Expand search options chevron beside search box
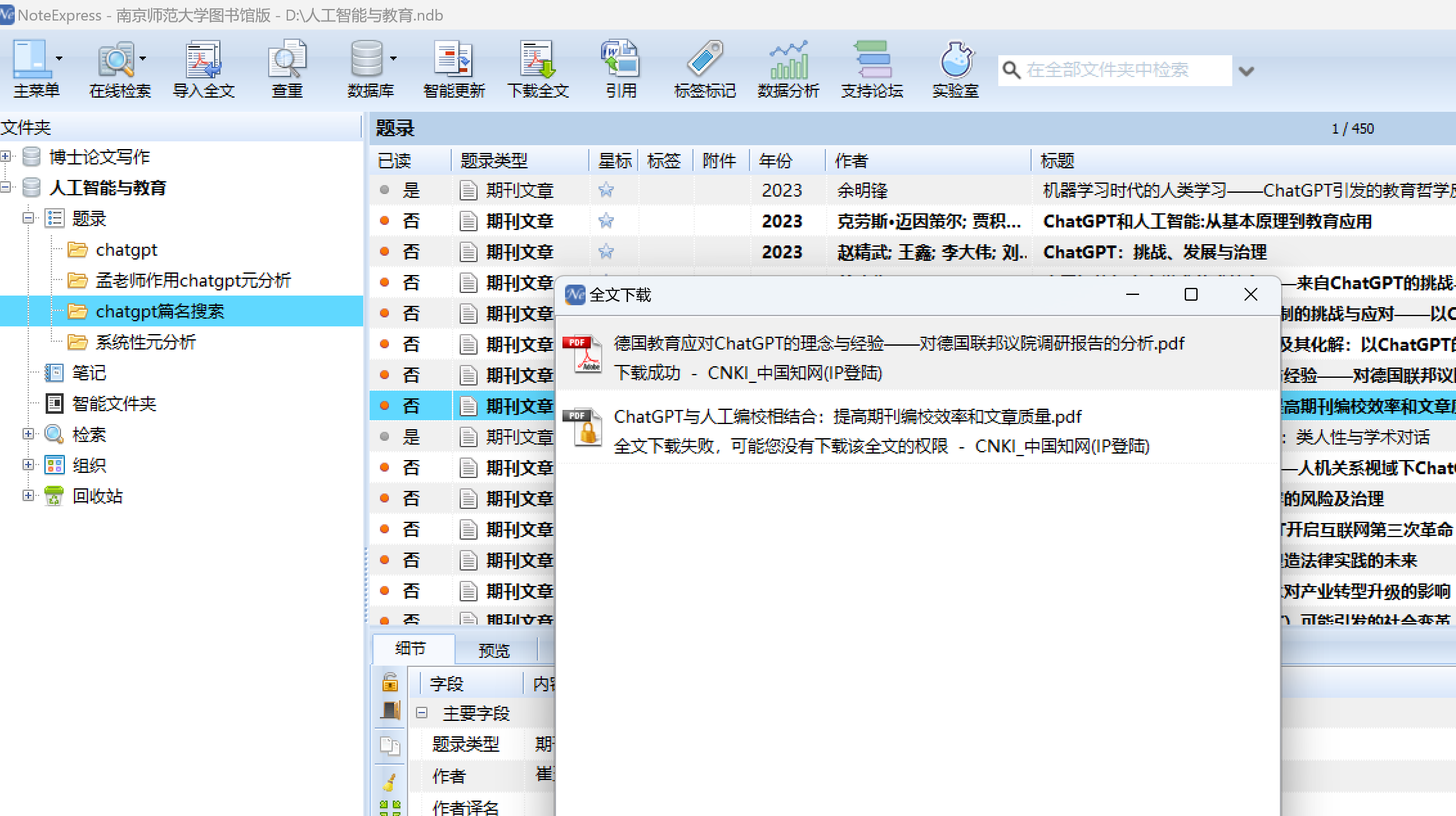This screenshot has height=816, width=1456. (1246, 71)
